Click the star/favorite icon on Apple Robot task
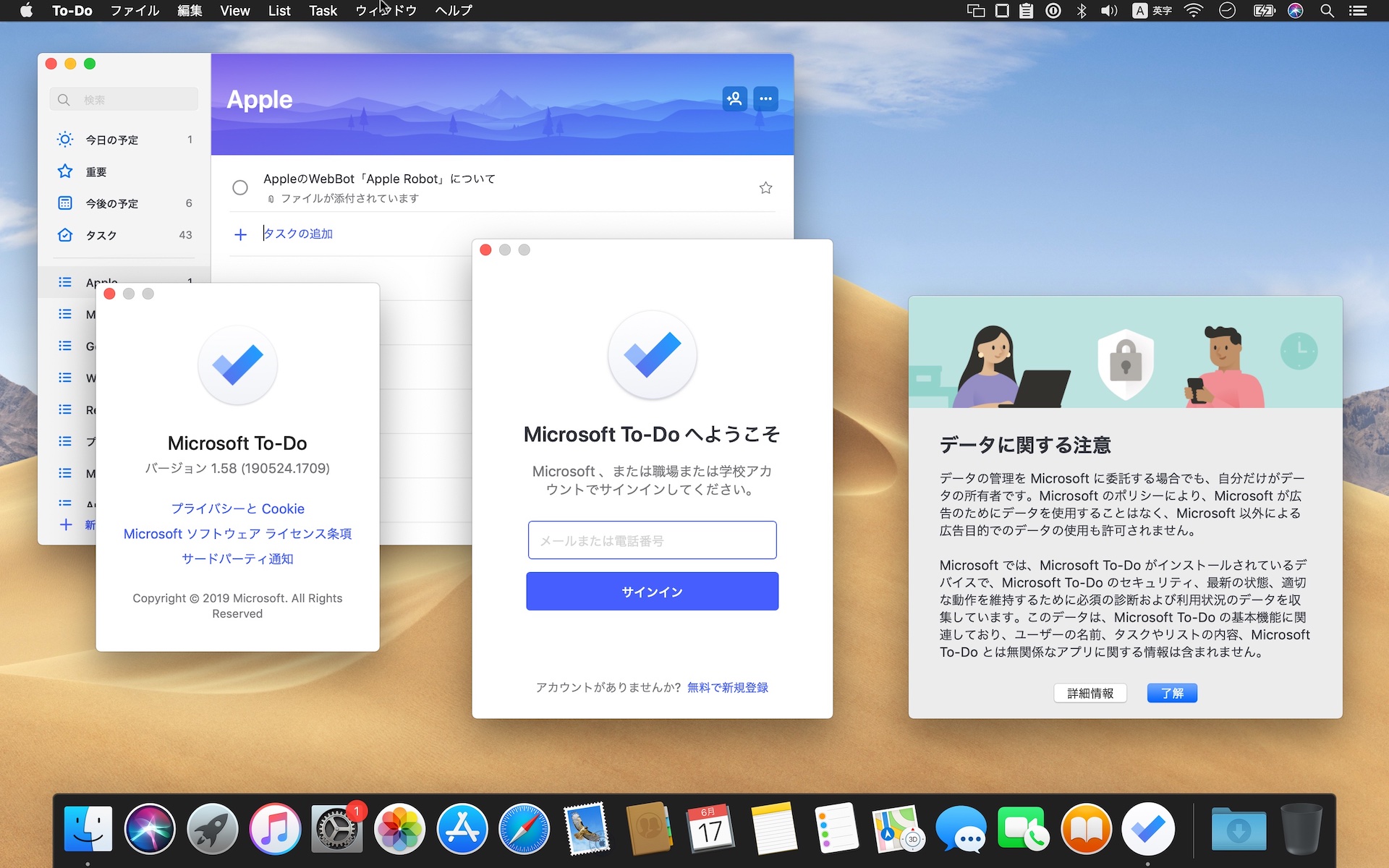The height and width of the screenshot is (868, 1389). pyautogui.click(x=766, y=188)
